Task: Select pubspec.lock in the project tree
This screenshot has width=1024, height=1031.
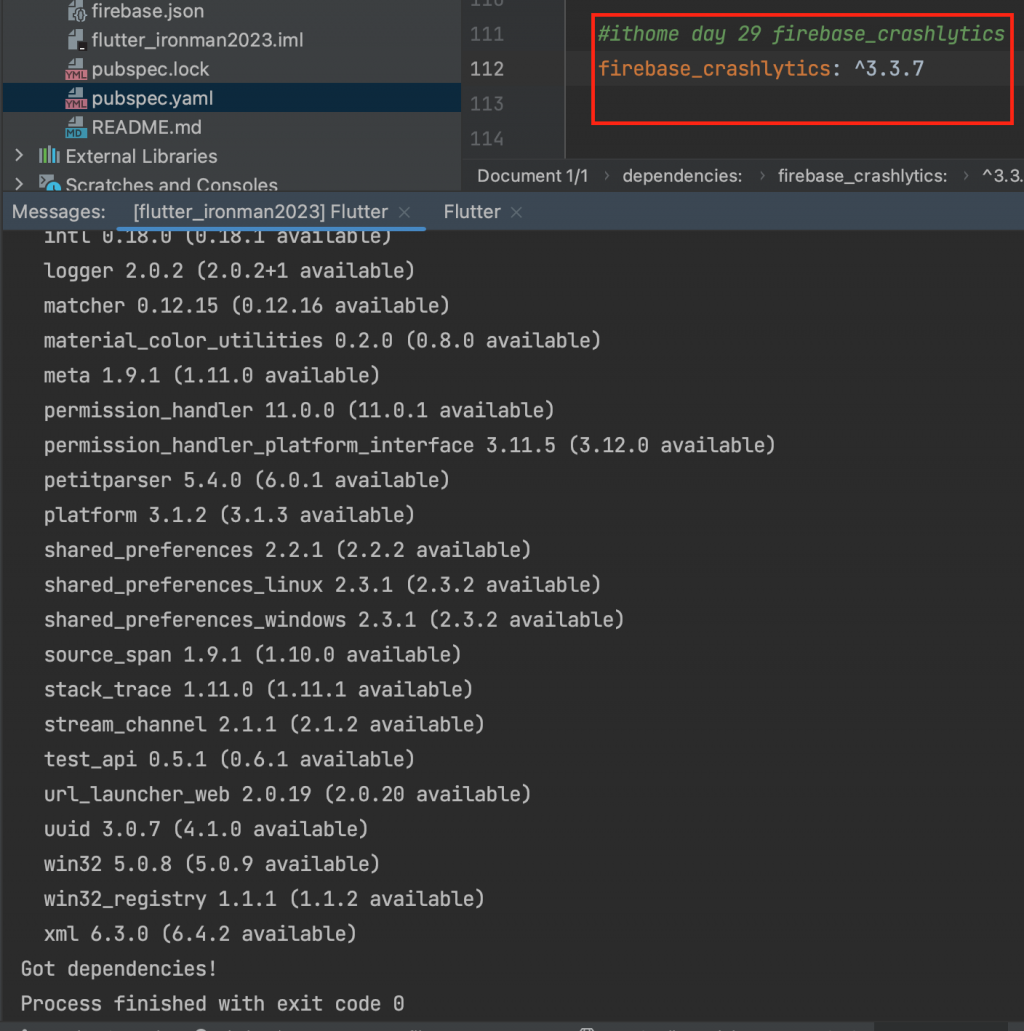Action: click(x=150, y=69)
